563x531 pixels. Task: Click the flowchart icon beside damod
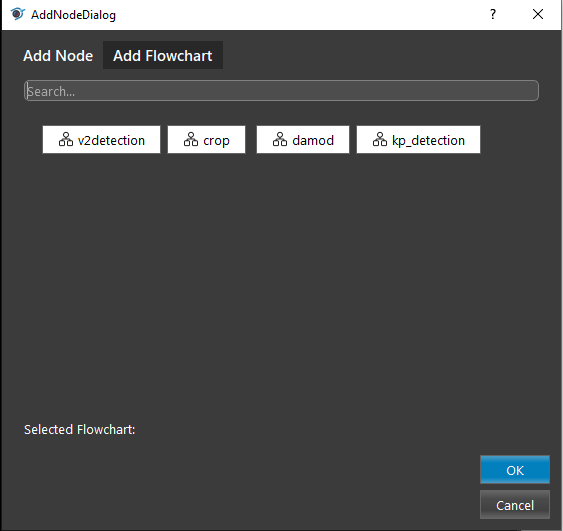pos(280,139)
